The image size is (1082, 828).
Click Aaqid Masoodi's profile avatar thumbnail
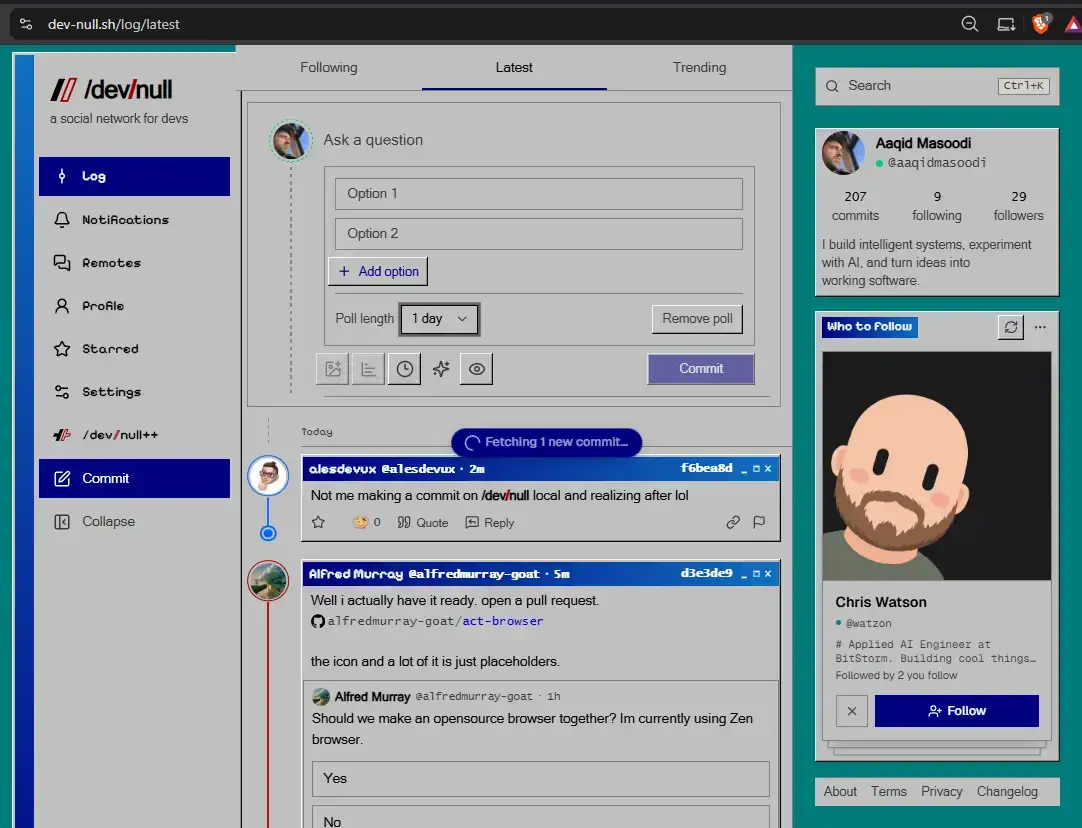843,152
